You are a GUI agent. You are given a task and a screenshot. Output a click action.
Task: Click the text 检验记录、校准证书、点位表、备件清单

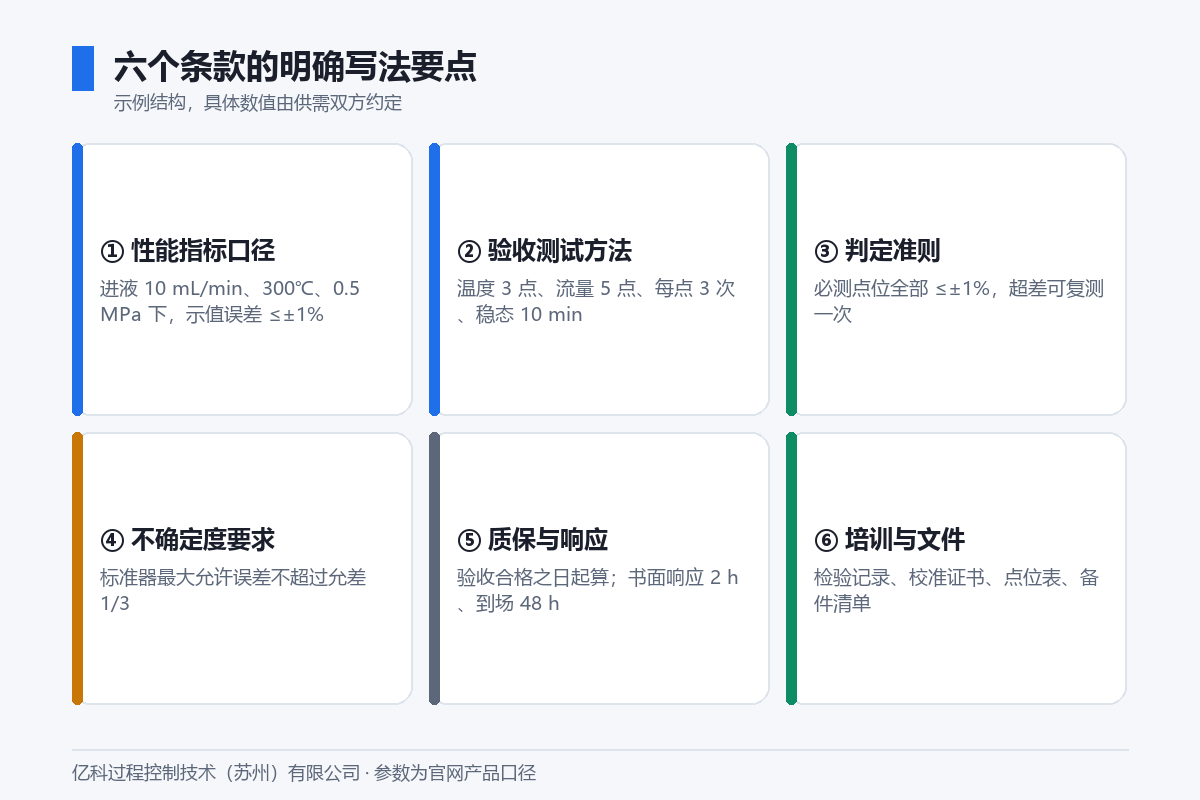pos(957,590)
